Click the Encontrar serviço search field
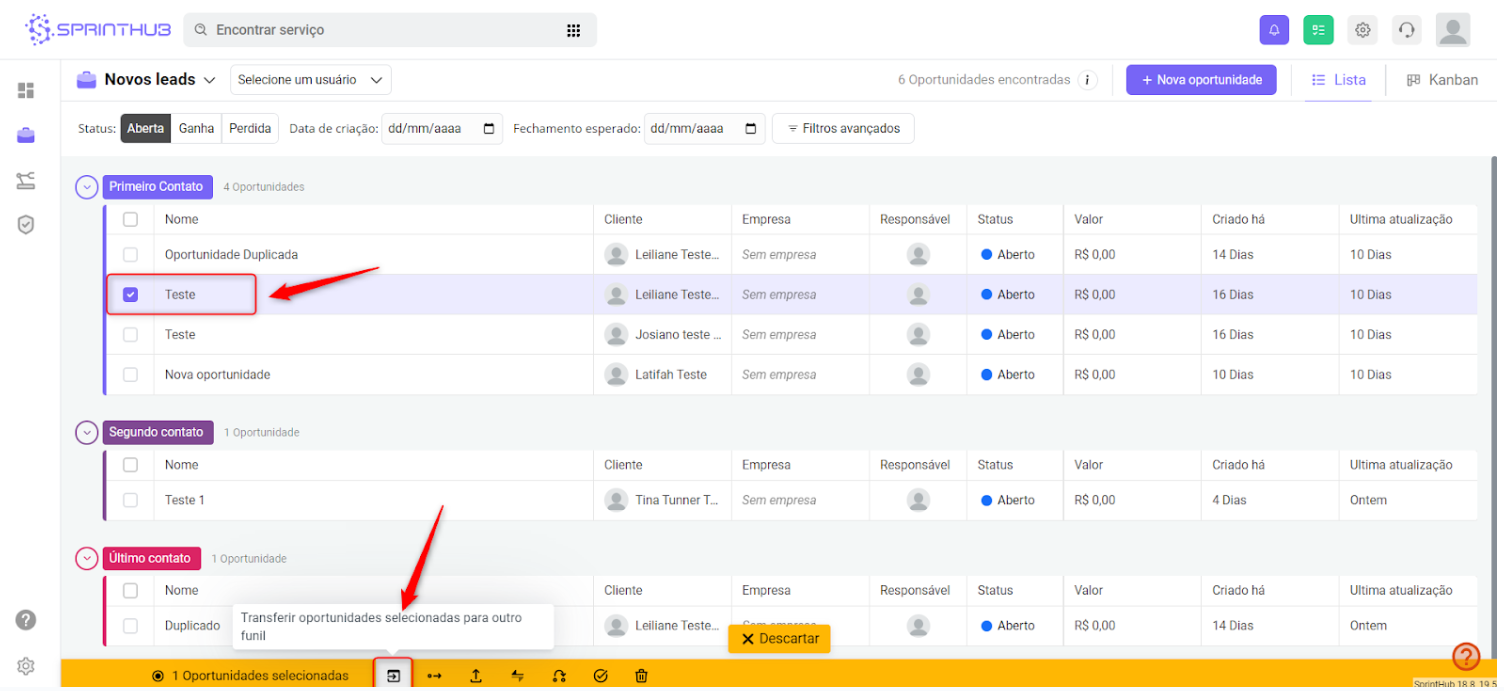Viewport: 1504px width, 691px height. tap(380, 30)
